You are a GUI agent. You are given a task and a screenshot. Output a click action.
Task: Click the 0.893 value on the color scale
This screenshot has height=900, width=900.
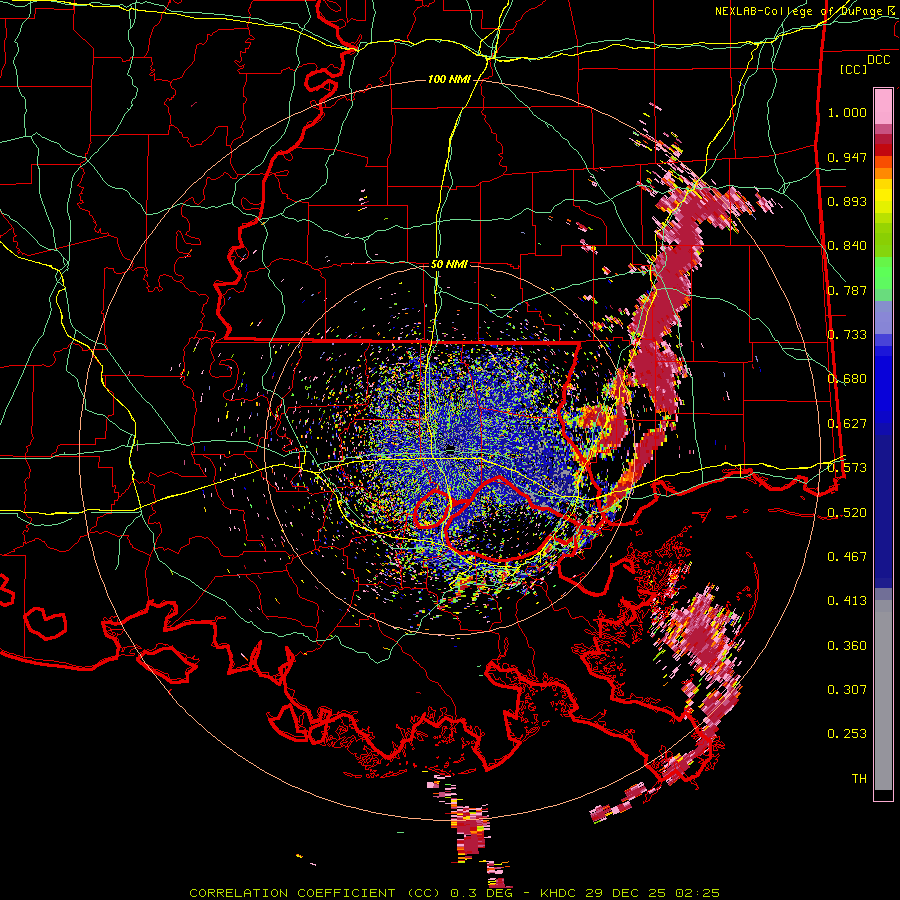847,201
